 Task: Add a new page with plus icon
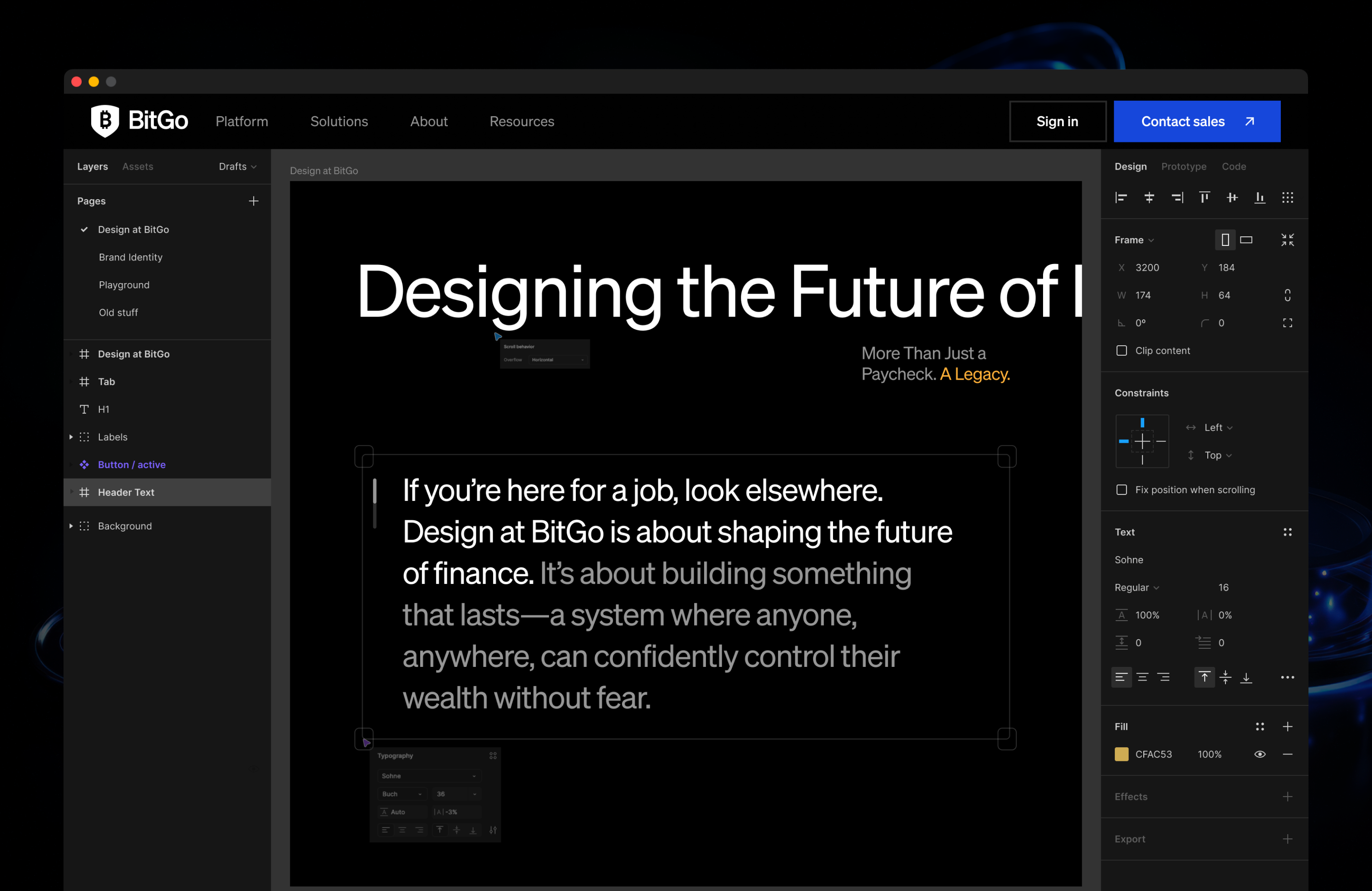point(254,201)
